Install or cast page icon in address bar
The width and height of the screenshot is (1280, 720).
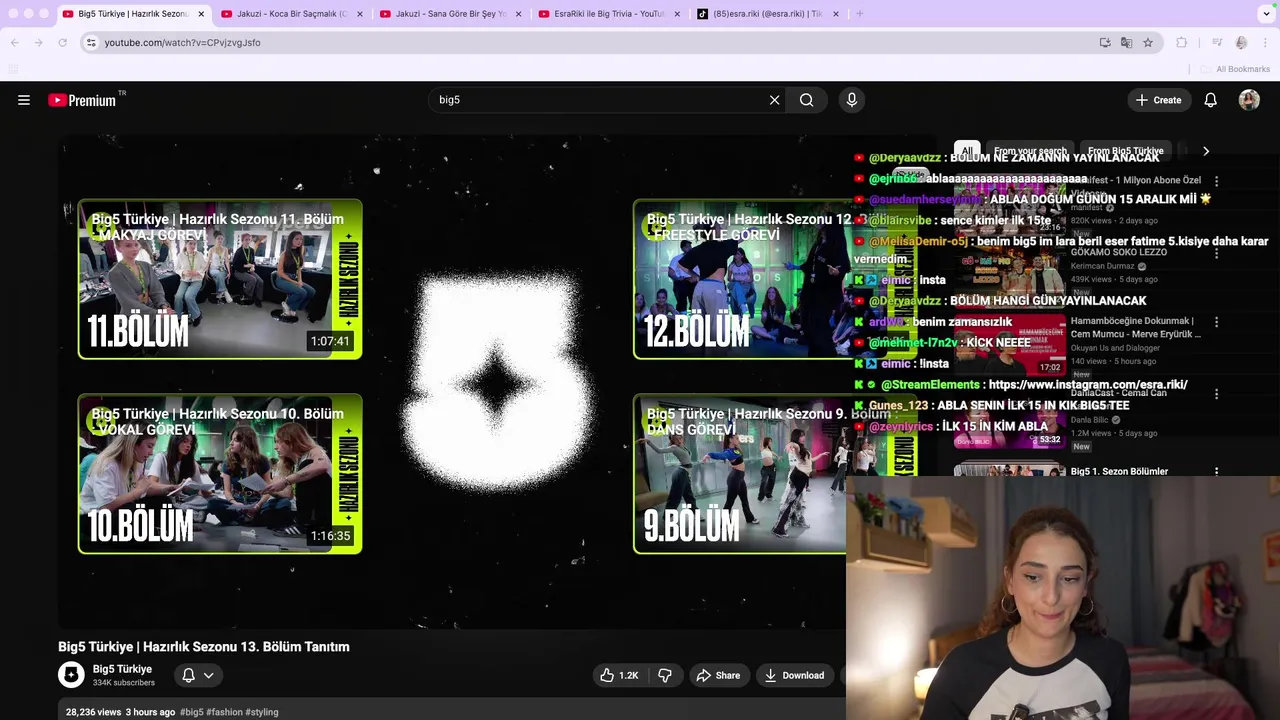coord(1105,43)
